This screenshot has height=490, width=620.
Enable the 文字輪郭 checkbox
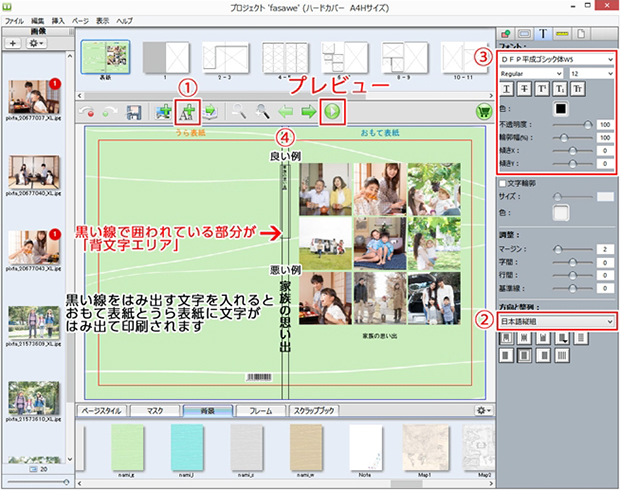coord(503,182)
